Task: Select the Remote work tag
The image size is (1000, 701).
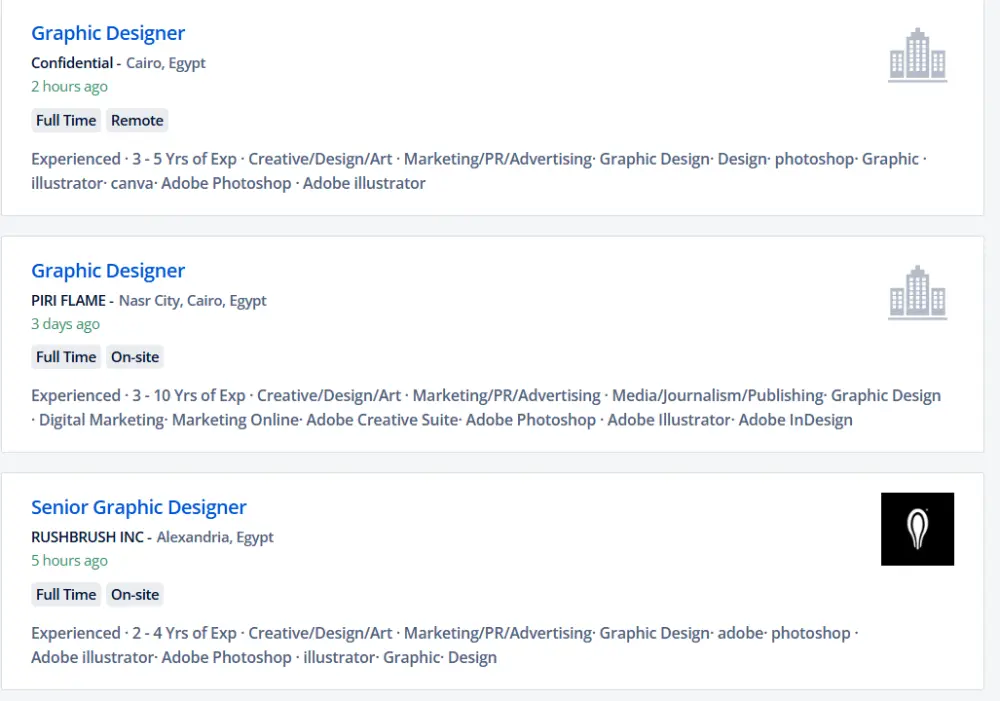Action: pos(137,120)
